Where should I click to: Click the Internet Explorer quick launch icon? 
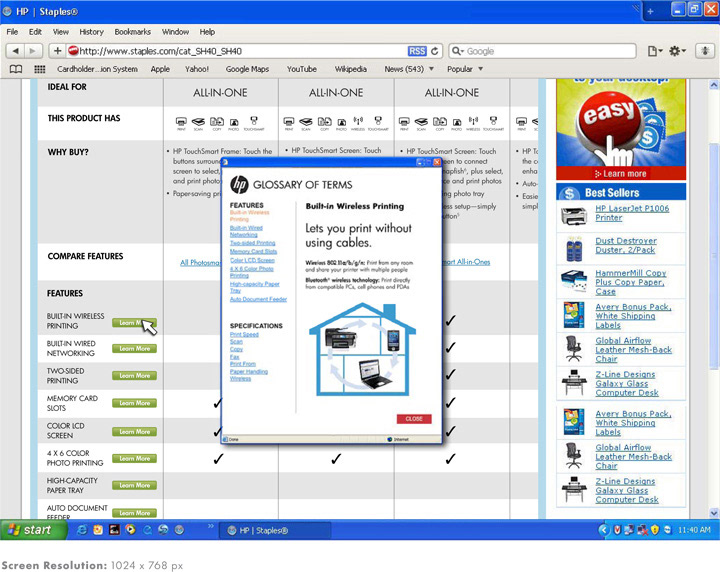82,530
